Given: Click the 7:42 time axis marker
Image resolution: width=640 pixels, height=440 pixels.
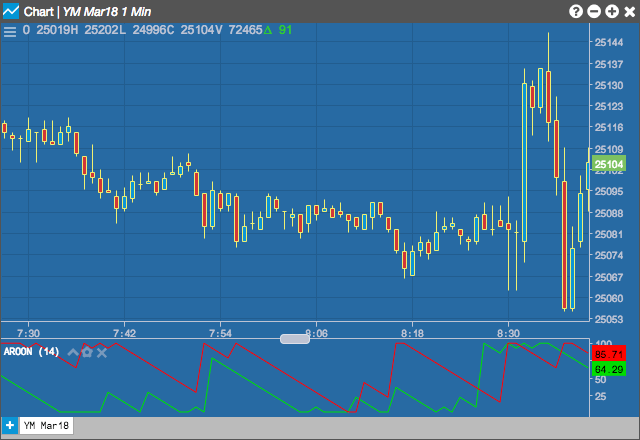Looking at the screenshot, I should point(124,333).
